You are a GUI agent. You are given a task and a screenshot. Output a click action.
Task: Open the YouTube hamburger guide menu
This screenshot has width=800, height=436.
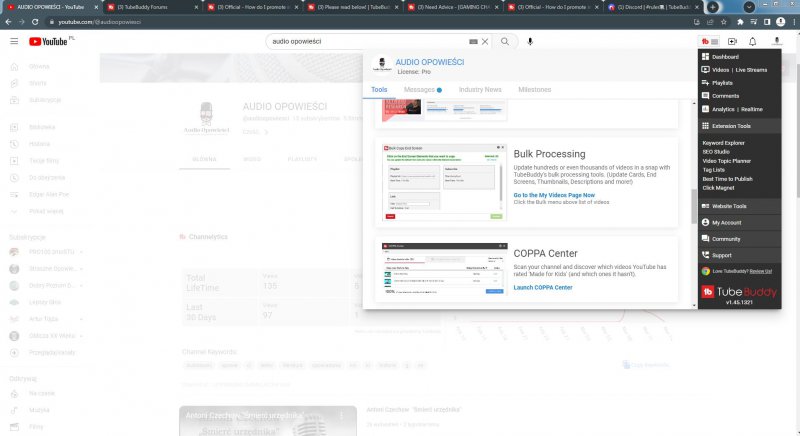pyautogui.click(x=14, y=41)
